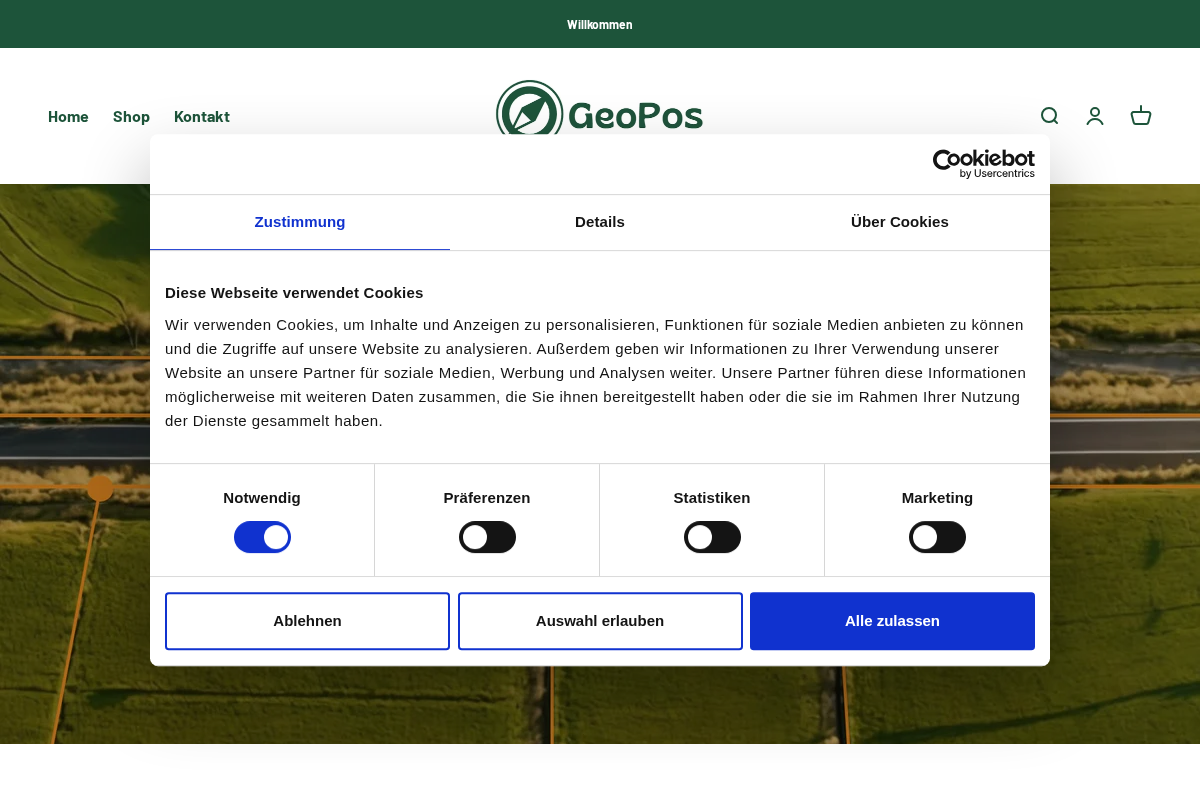Enable the Statistiken cookie toggle
This screenshot has width=1200, height=800.
click(x=712, y=537)
